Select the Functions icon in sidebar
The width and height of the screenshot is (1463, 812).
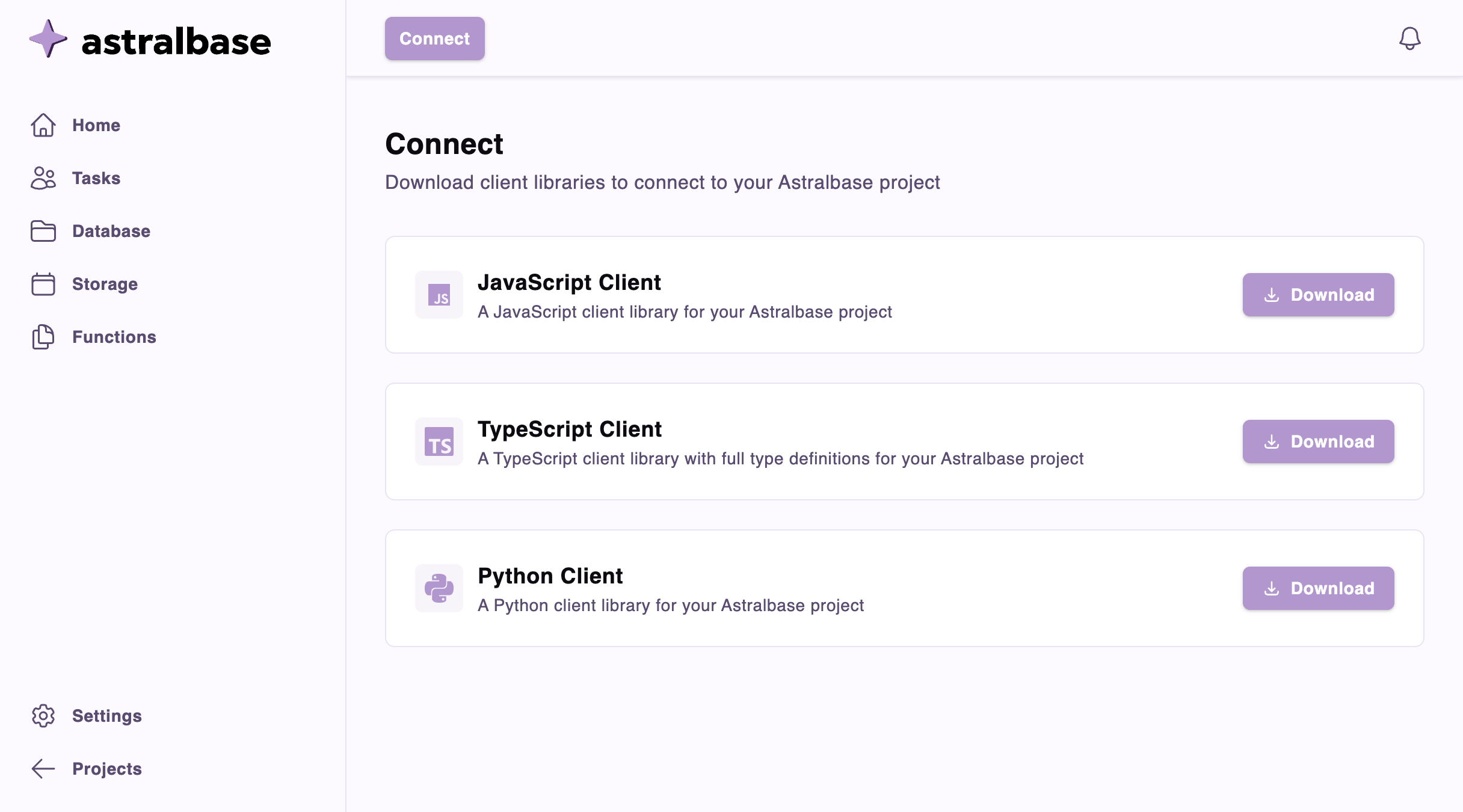click(x=43, y=337)
